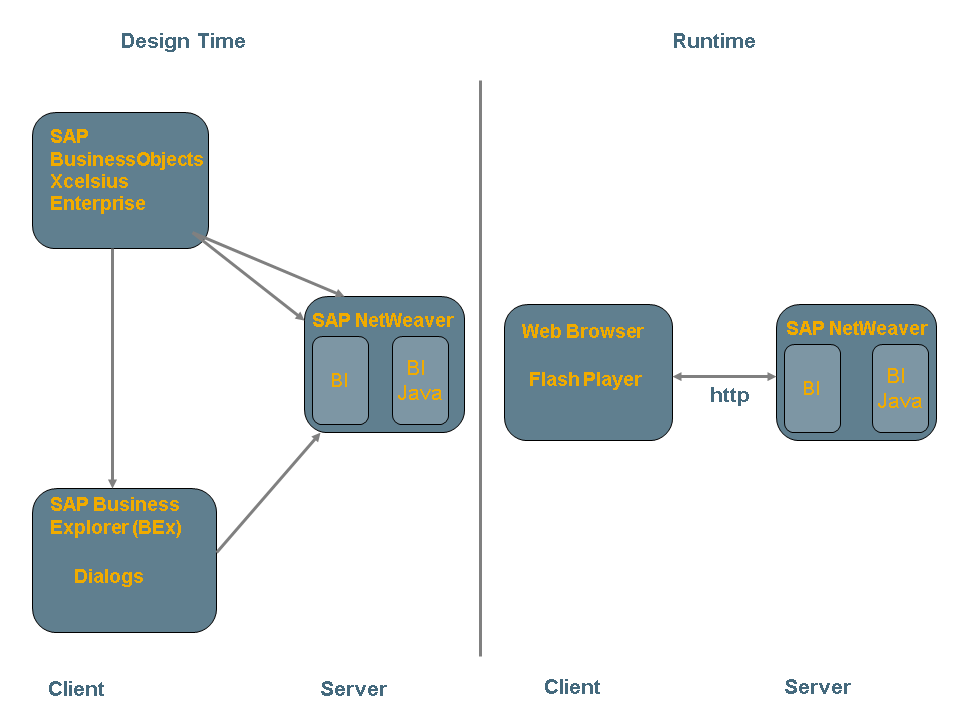960x720 pixels.
Task: Select the arrow from BEx to SAP NetWeaver
Action: (x=268, y=493)
